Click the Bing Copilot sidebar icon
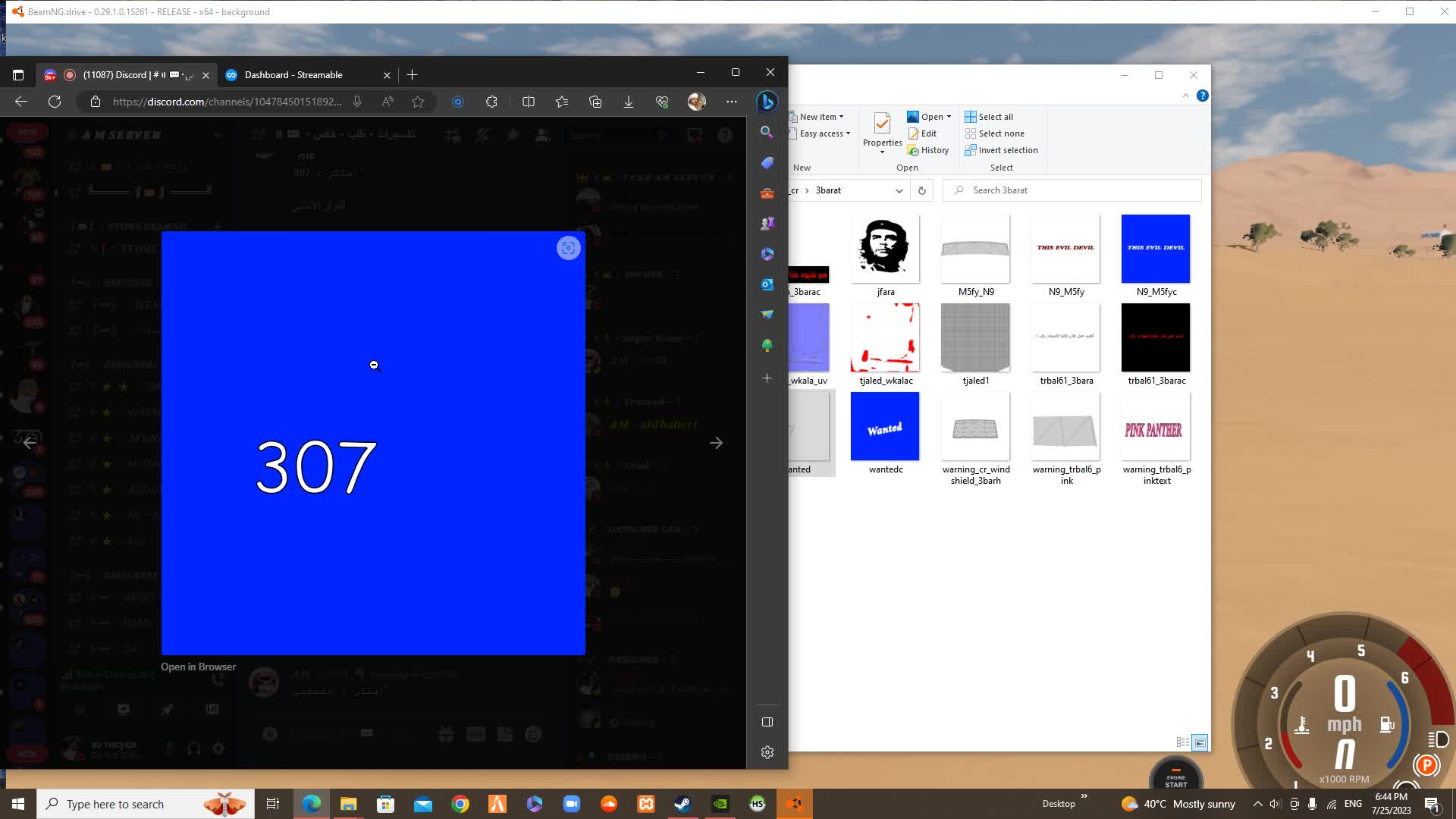Screen dimensions: 1456x819 tap(767, 102)
